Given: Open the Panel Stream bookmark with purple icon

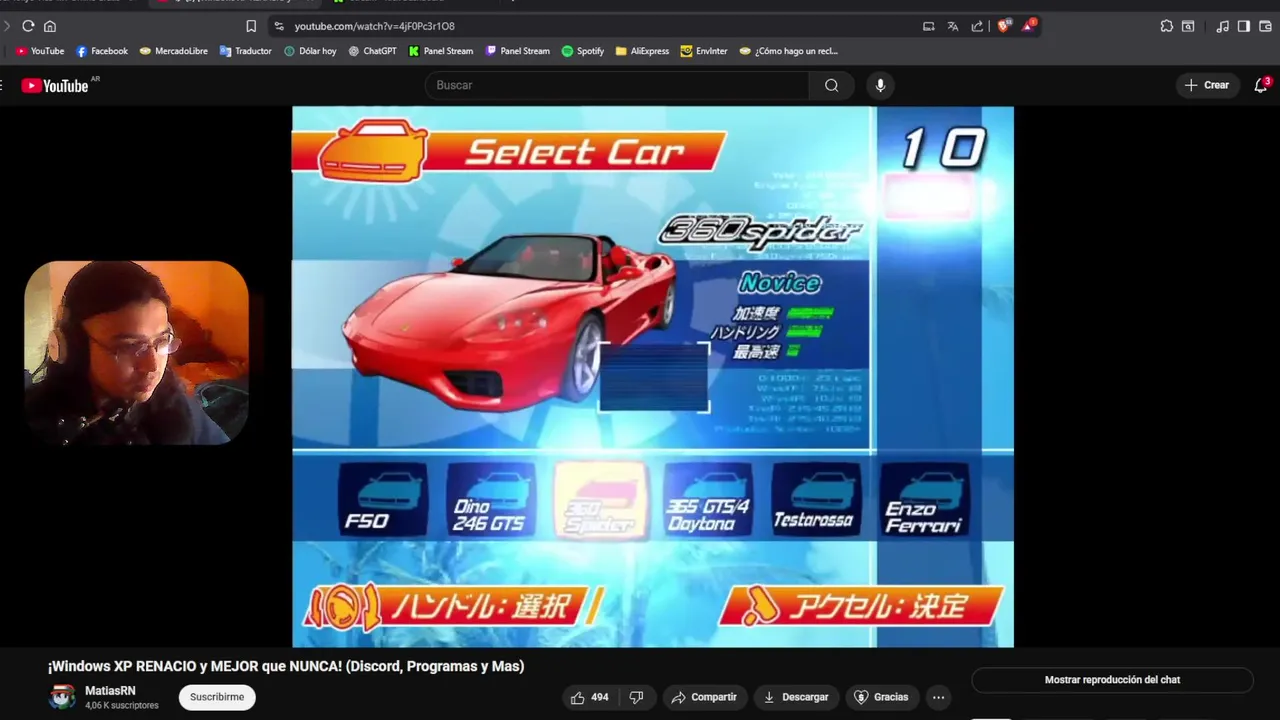Looking at the screenshot, I should (x=518, y=51).
